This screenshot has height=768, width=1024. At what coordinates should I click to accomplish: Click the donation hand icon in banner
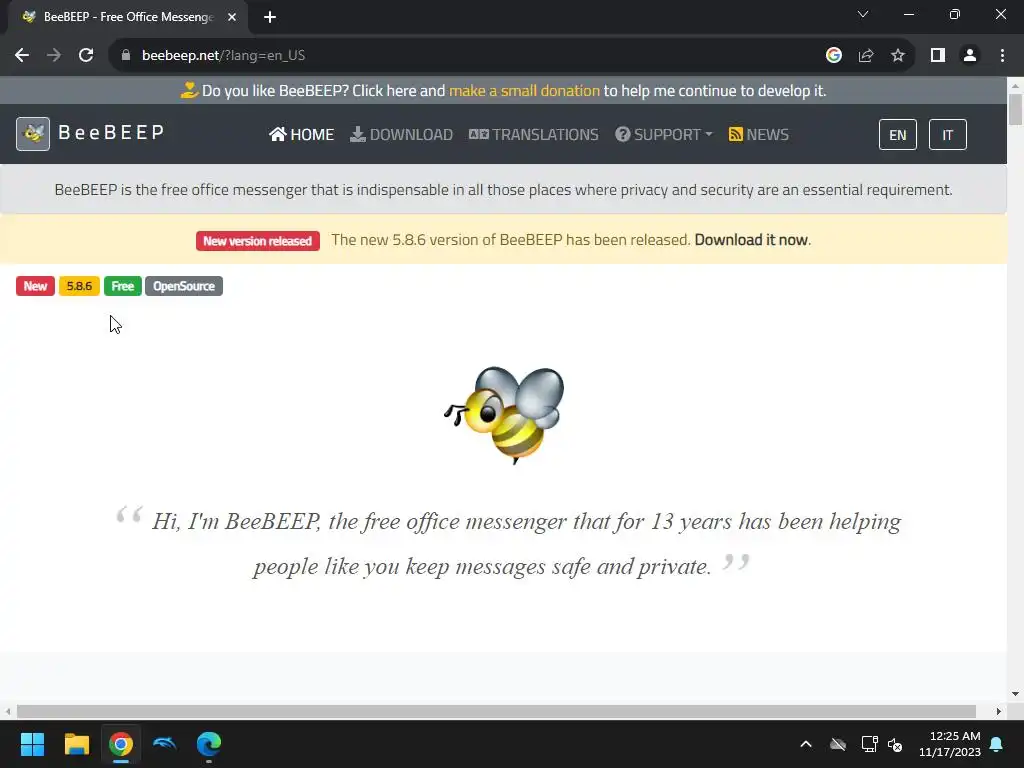coord(189,90)
